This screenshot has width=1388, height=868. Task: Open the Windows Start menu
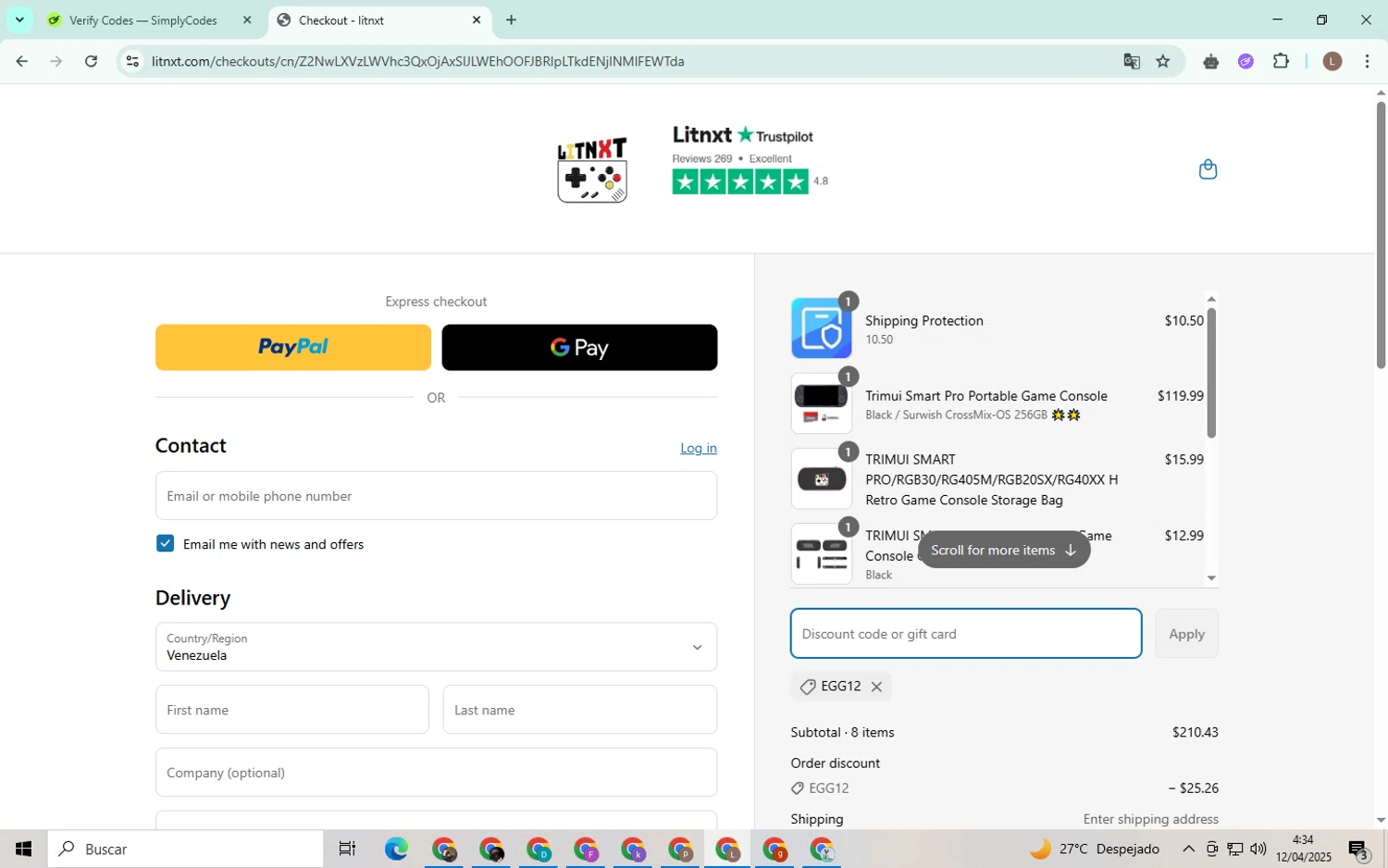click(x=23, y=849)
